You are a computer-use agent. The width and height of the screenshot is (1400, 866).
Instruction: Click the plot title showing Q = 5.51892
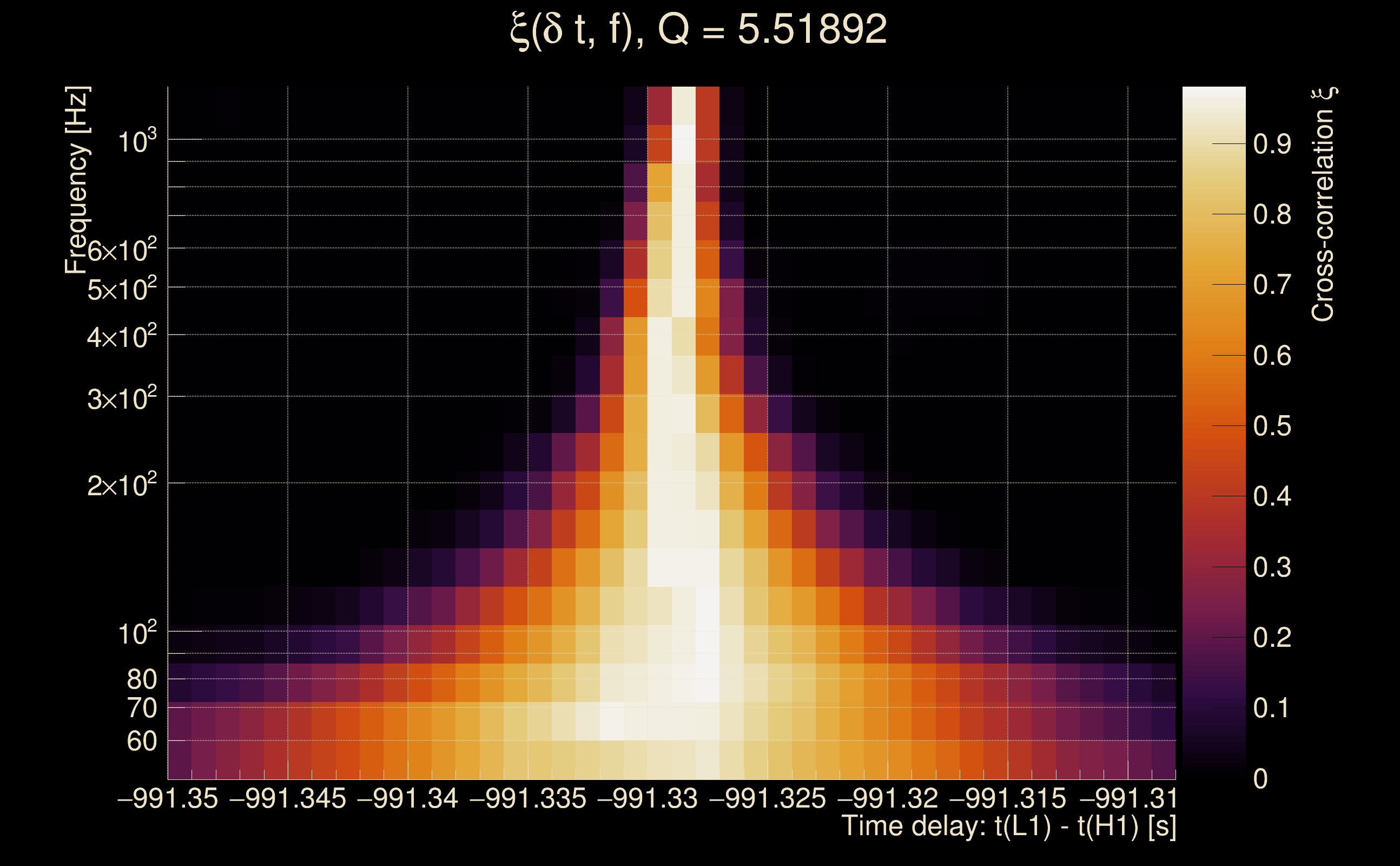coord(698,30)
